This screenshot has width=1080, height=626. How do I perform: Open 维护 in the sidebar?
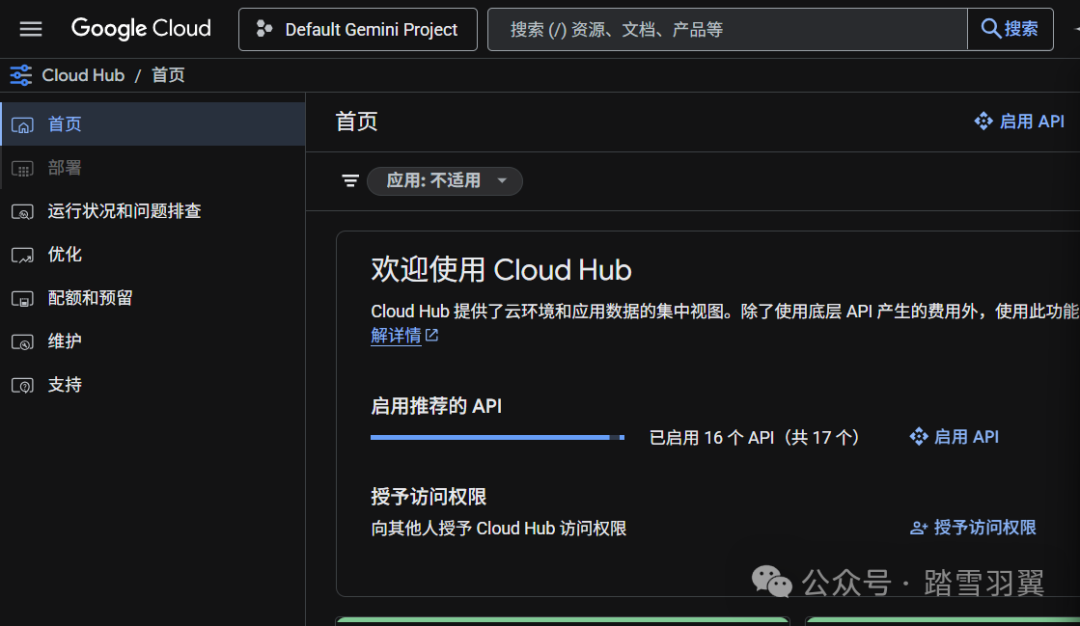coord(153,341)
